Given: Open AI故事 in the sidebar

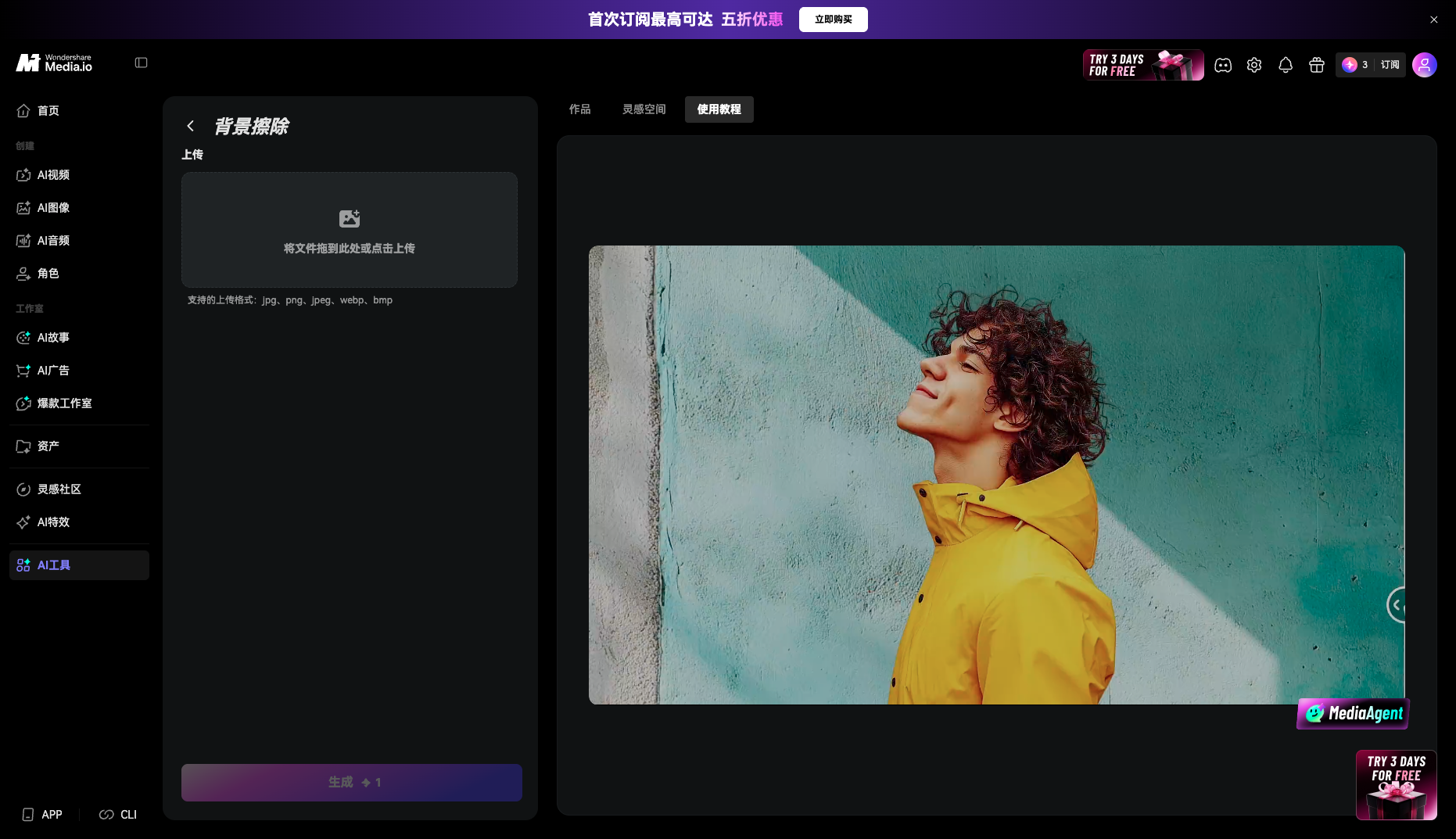Looking at the screenshot, I should coord(79,338).
